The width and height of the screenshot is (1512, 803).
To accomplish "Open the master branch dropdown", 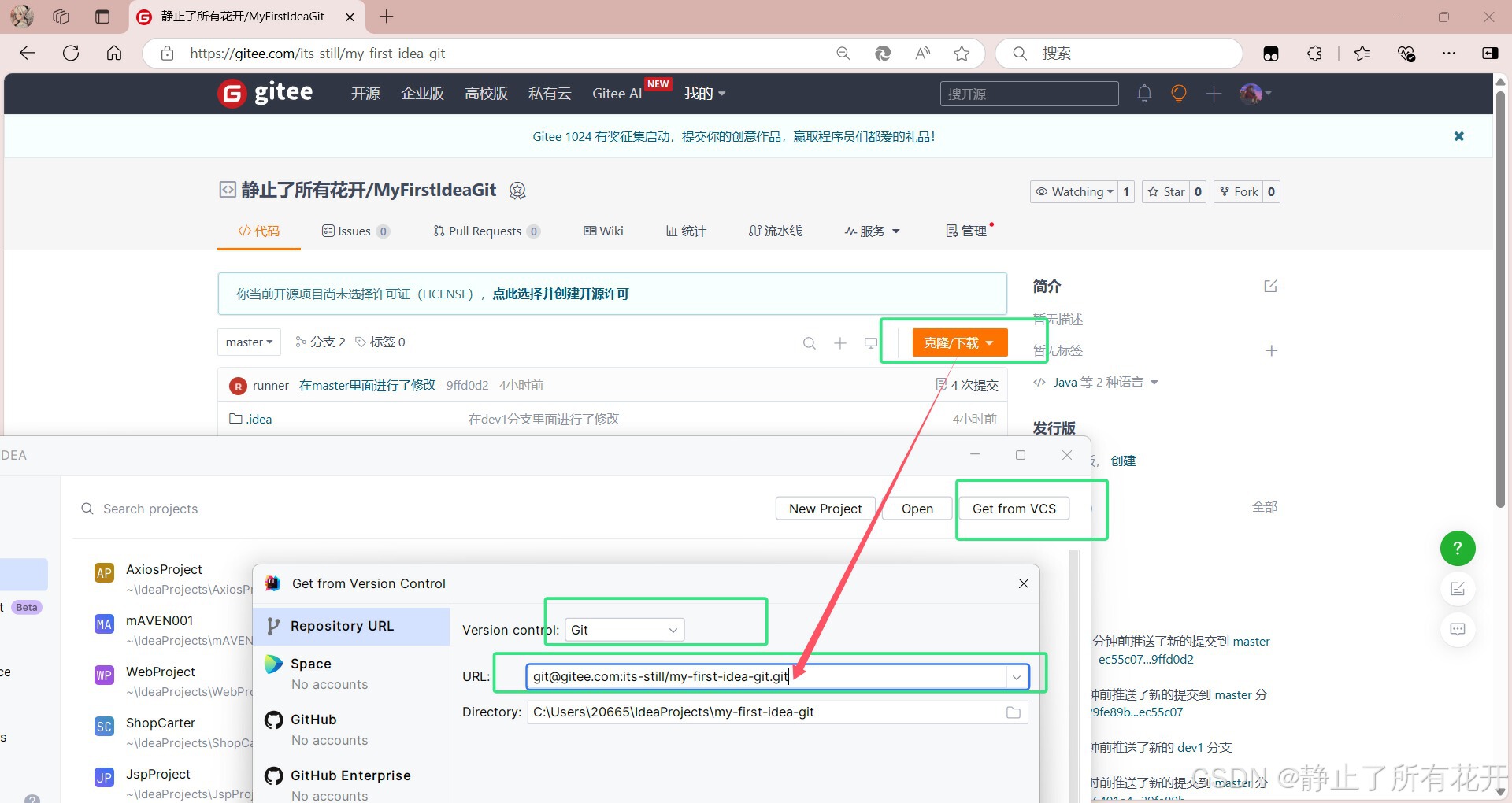I will 249,342.
